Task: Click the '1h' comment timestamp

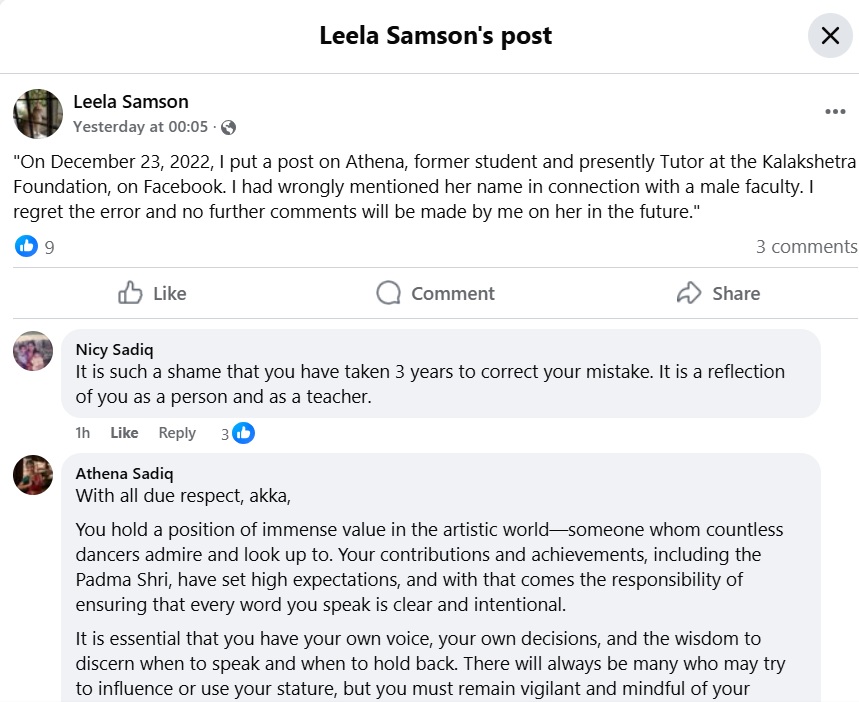Action: point(83,433)
